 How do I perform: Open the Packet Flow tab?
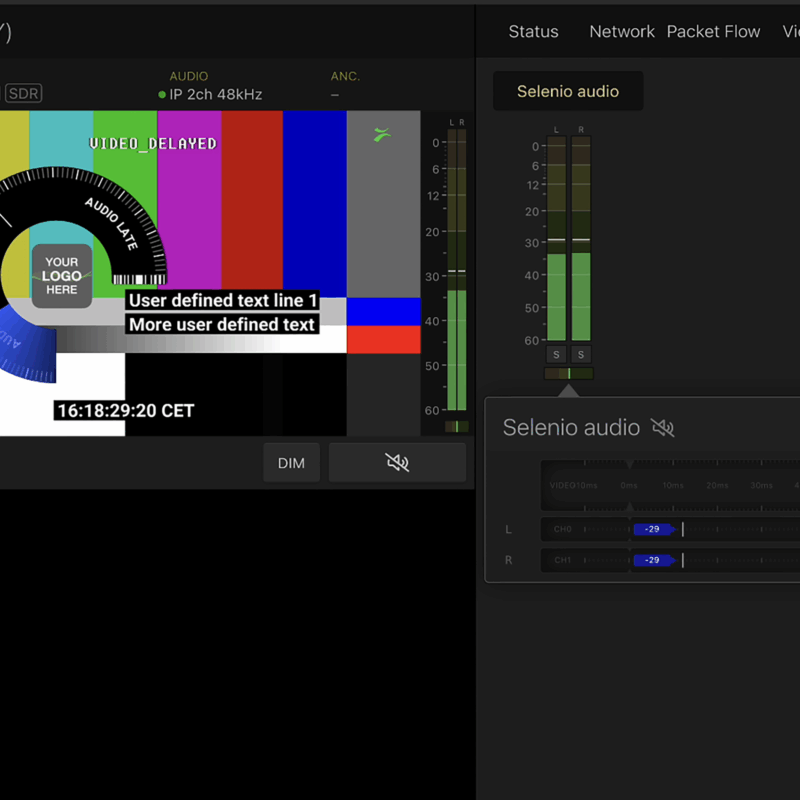(713, 32)
